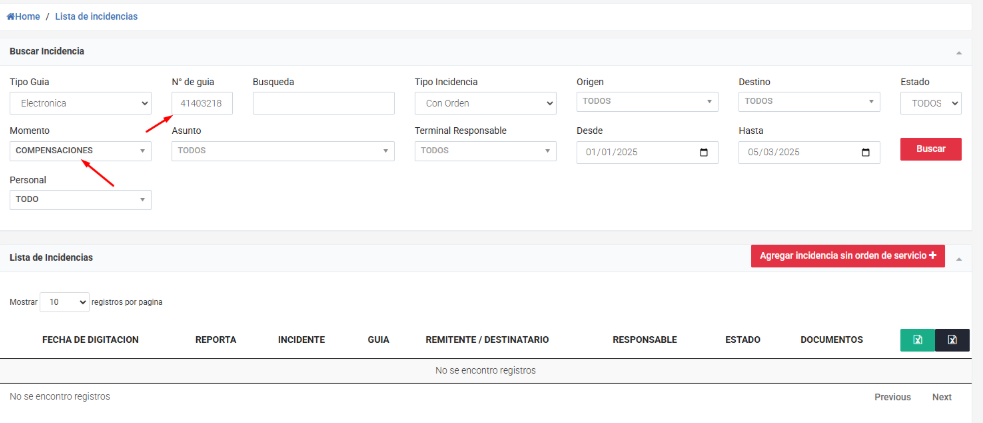Open calendar picker in Desde field
The height and width of the screenshot is (423, 983).
pos(703,152)
